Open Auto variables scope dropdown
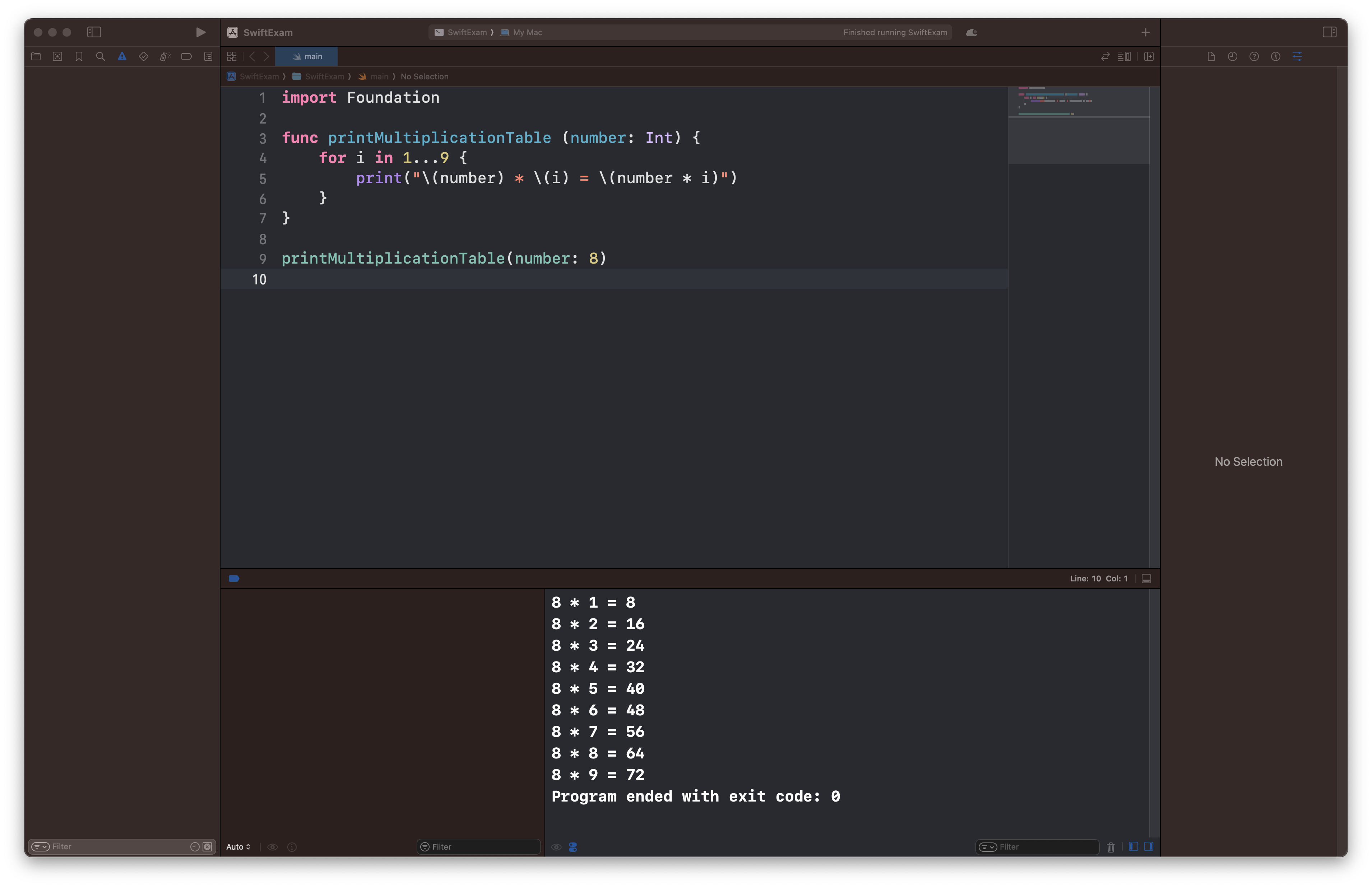 pos(238,847)
